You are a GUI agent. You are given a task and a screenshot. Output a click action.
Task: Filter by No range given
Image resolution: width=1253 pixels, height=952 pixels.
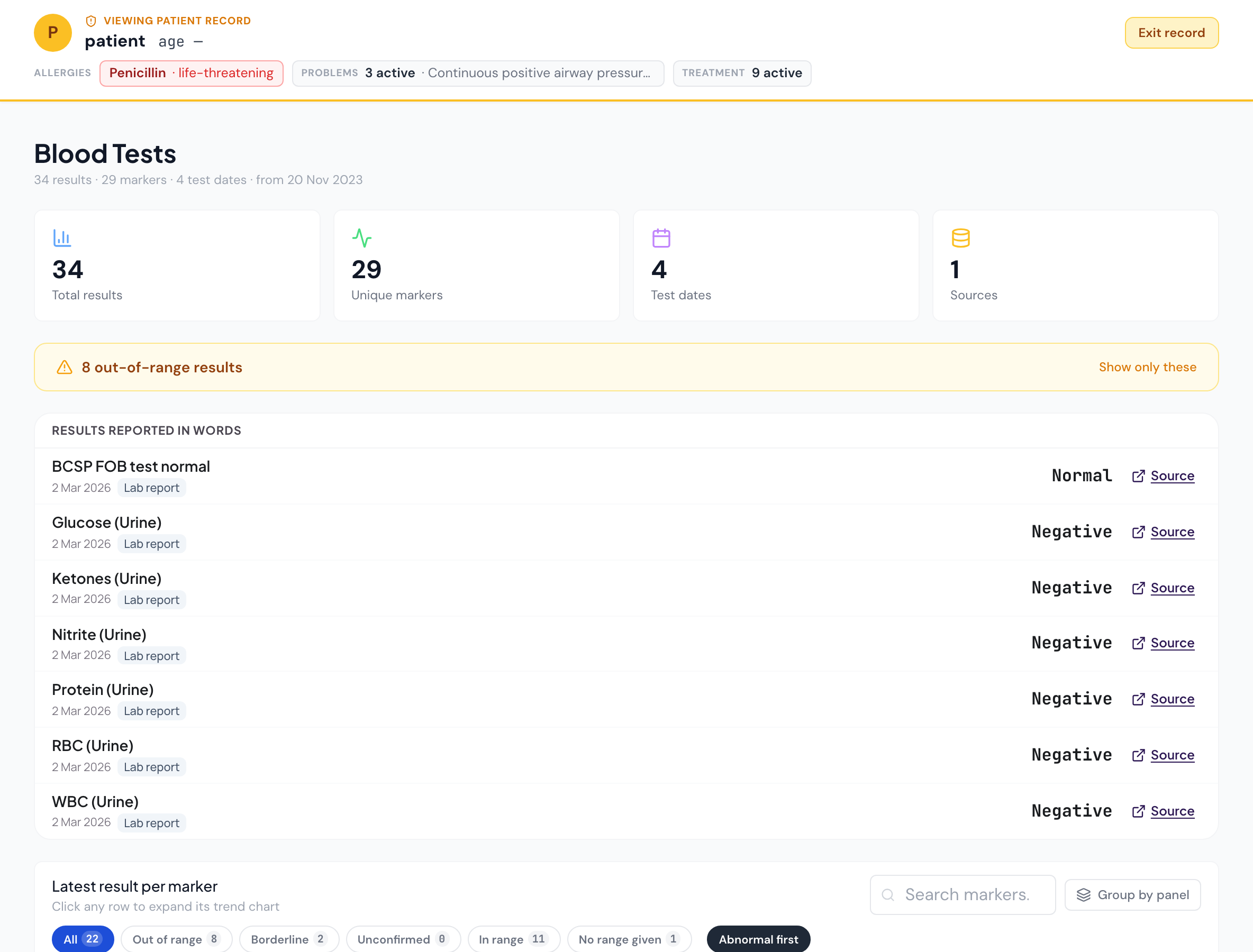click(x=629, y=939)
